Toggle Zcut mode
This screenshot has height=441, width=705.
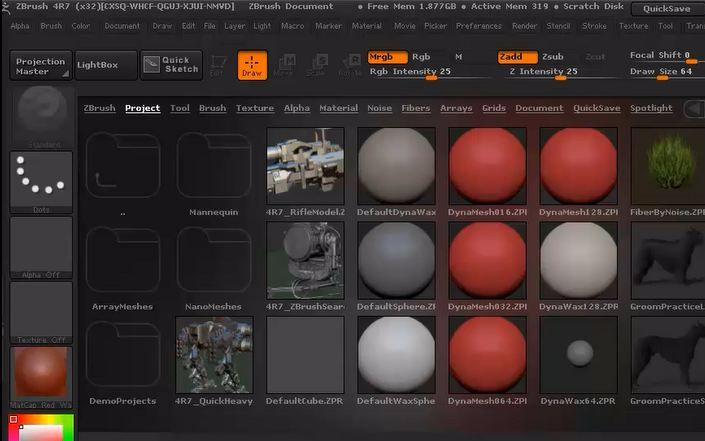click(595, 57)
